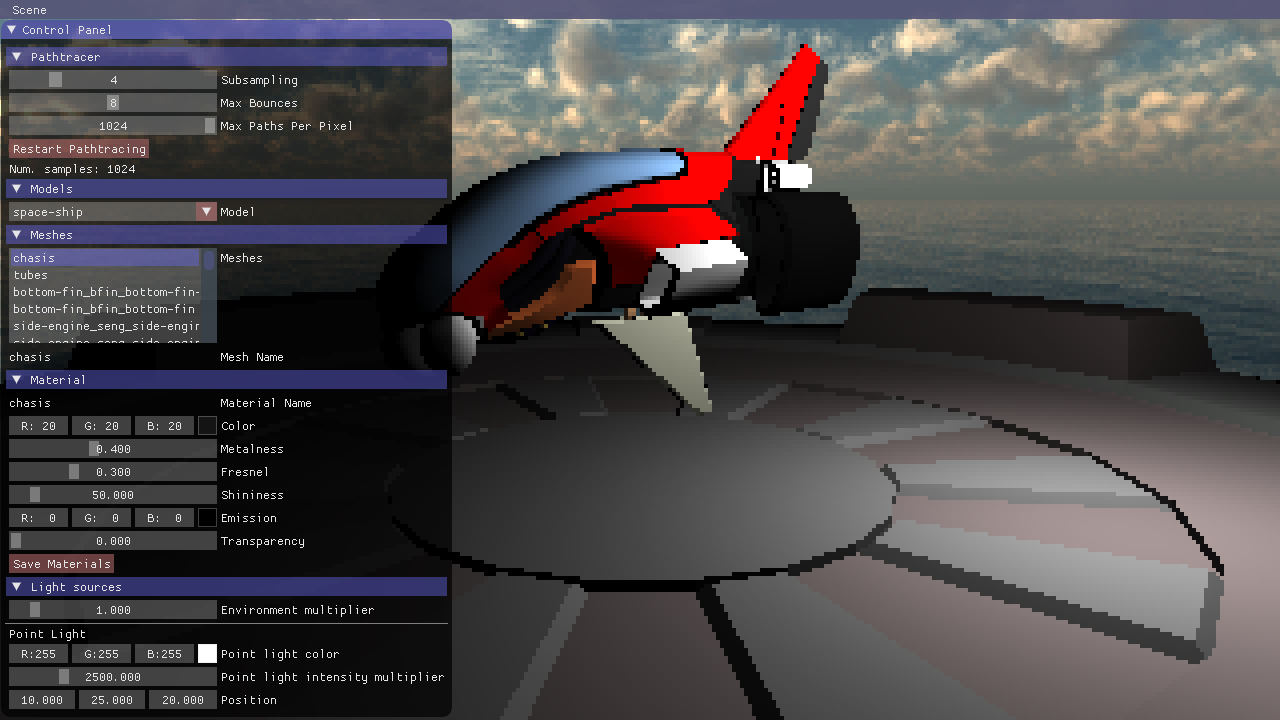The image size is (1280, 720).
Task: Collapse the Material section header
Action: coord(17,380)
